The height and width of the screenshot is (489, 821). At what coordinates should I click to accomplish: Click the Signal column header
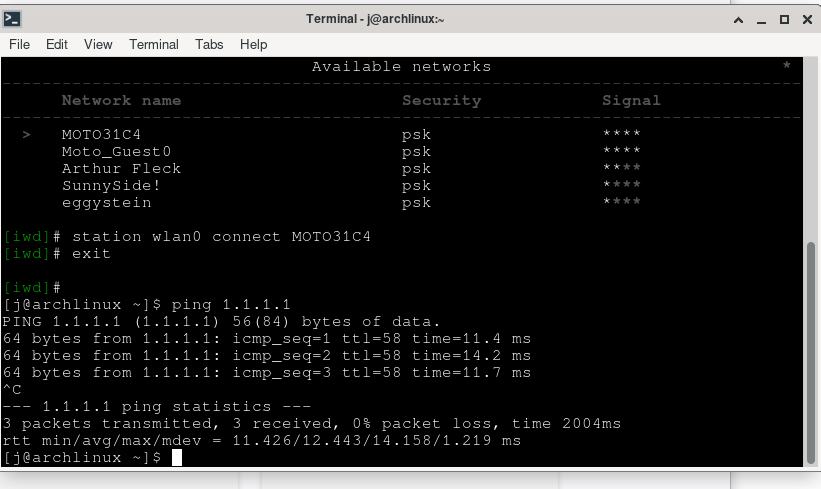(x=631, y=101)
